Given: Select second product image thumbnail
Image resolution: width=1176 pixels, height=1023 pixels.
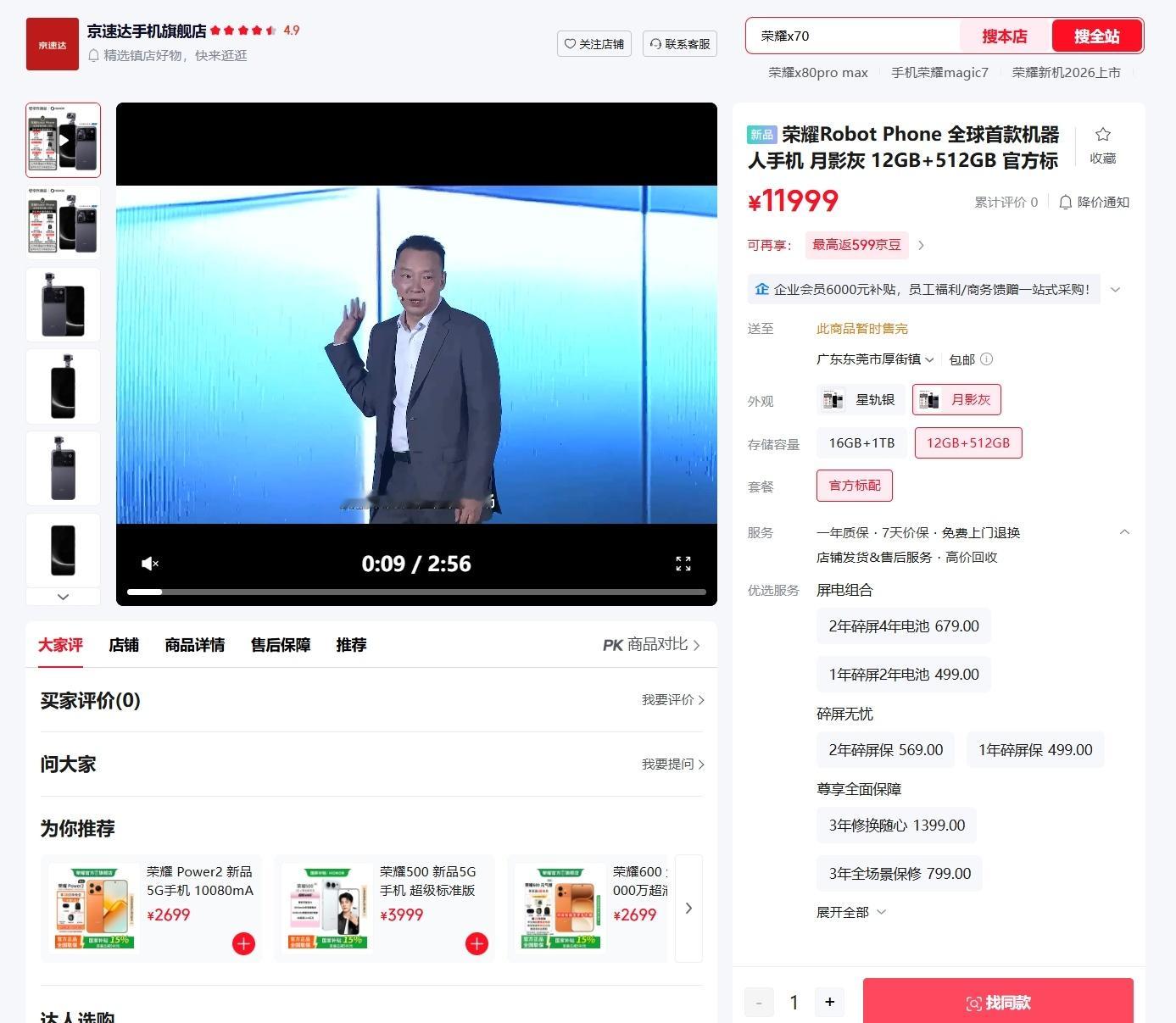Looking at the screenshot, I should [x=63, y=222].
